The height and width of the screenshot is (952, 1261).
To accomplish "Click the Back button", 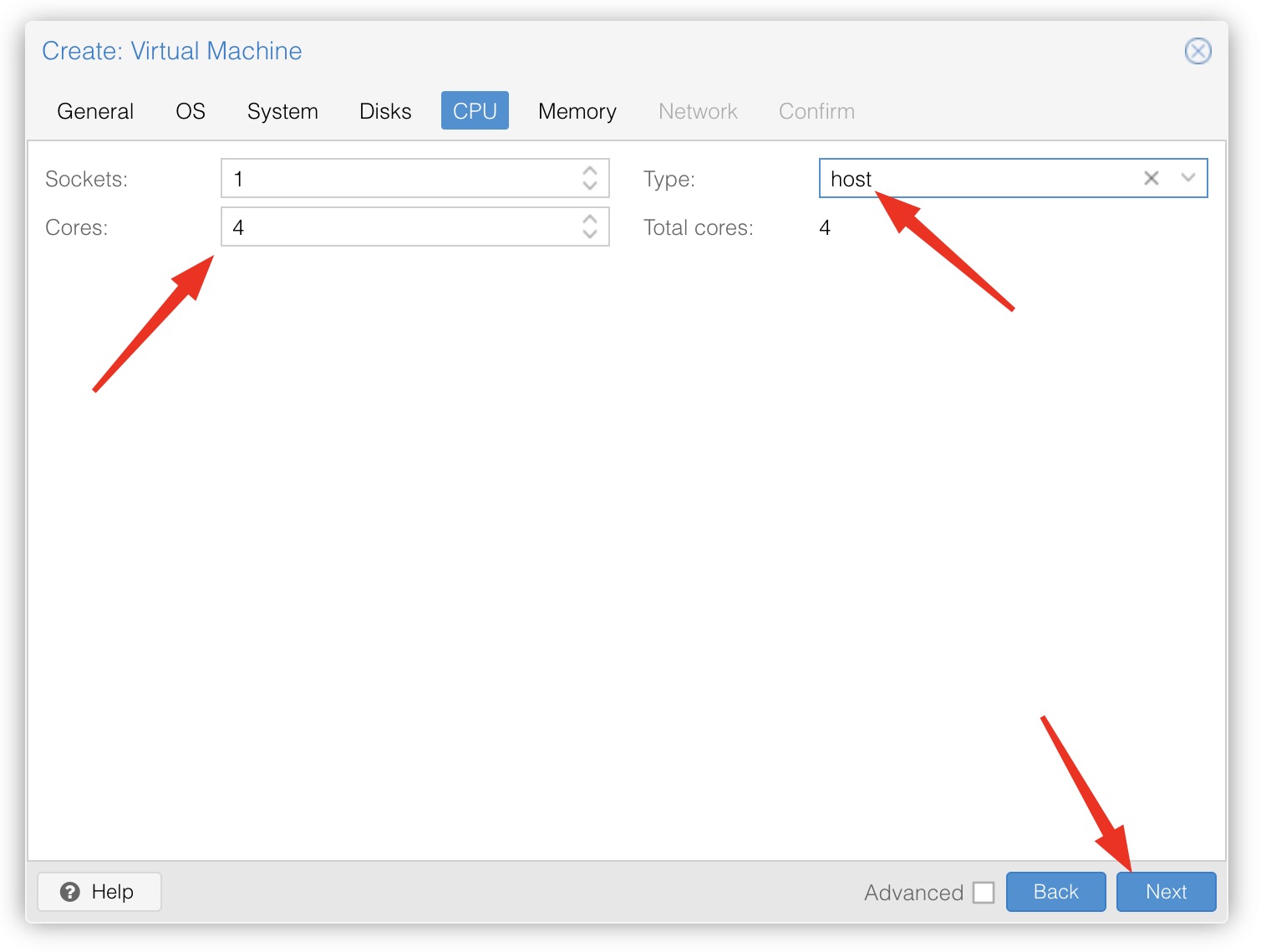I will point(1055,892).
